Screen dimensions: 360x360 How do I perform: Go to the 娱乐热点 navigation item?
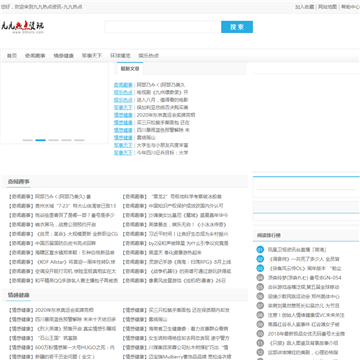(x=149, y=56)
